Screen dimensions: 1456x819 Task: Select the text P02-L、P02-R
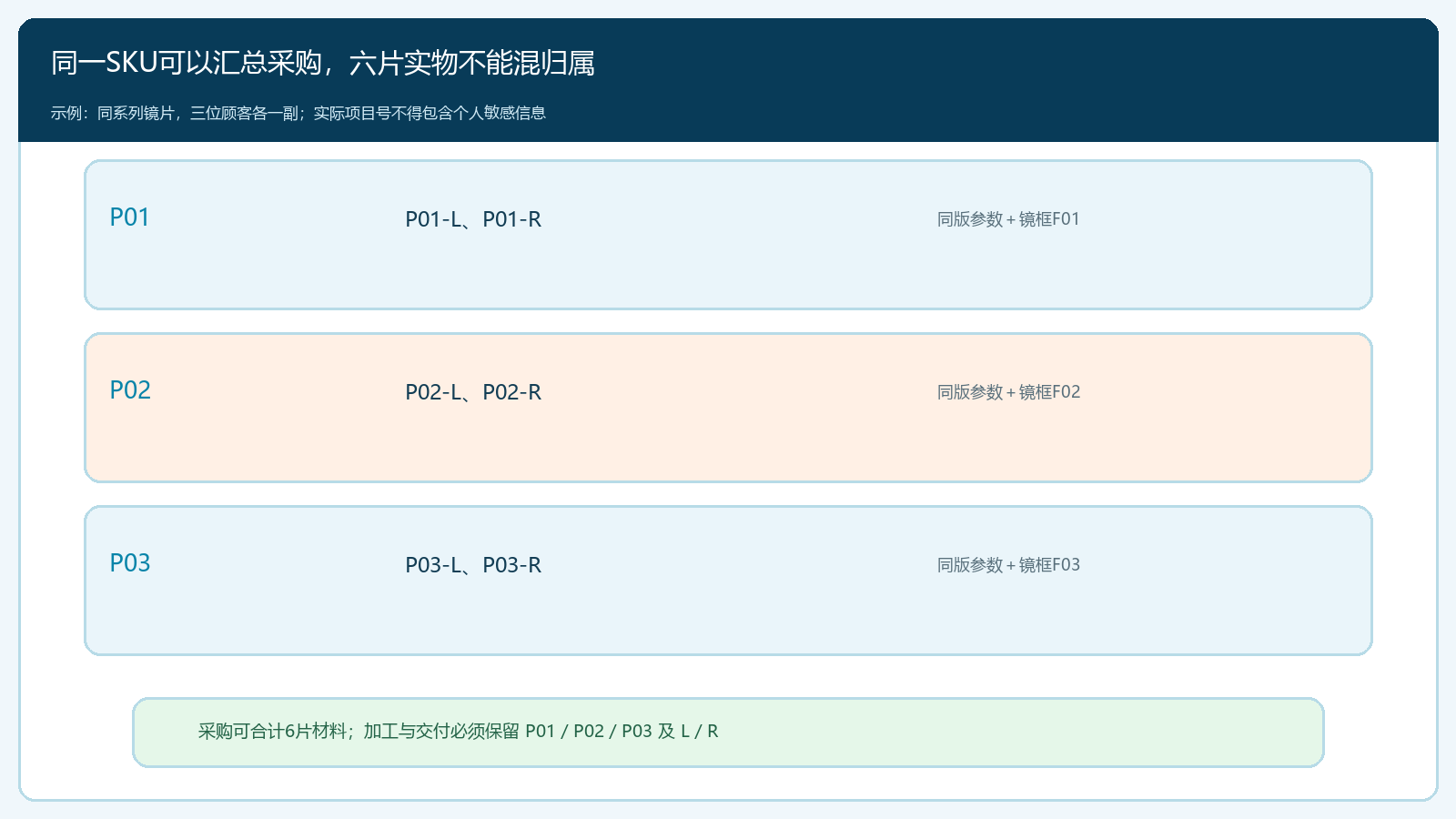(x=473, y=392)
